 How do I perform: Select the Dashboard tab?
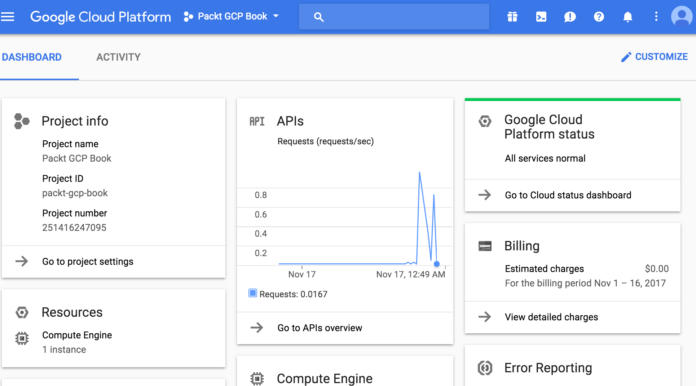32,57
